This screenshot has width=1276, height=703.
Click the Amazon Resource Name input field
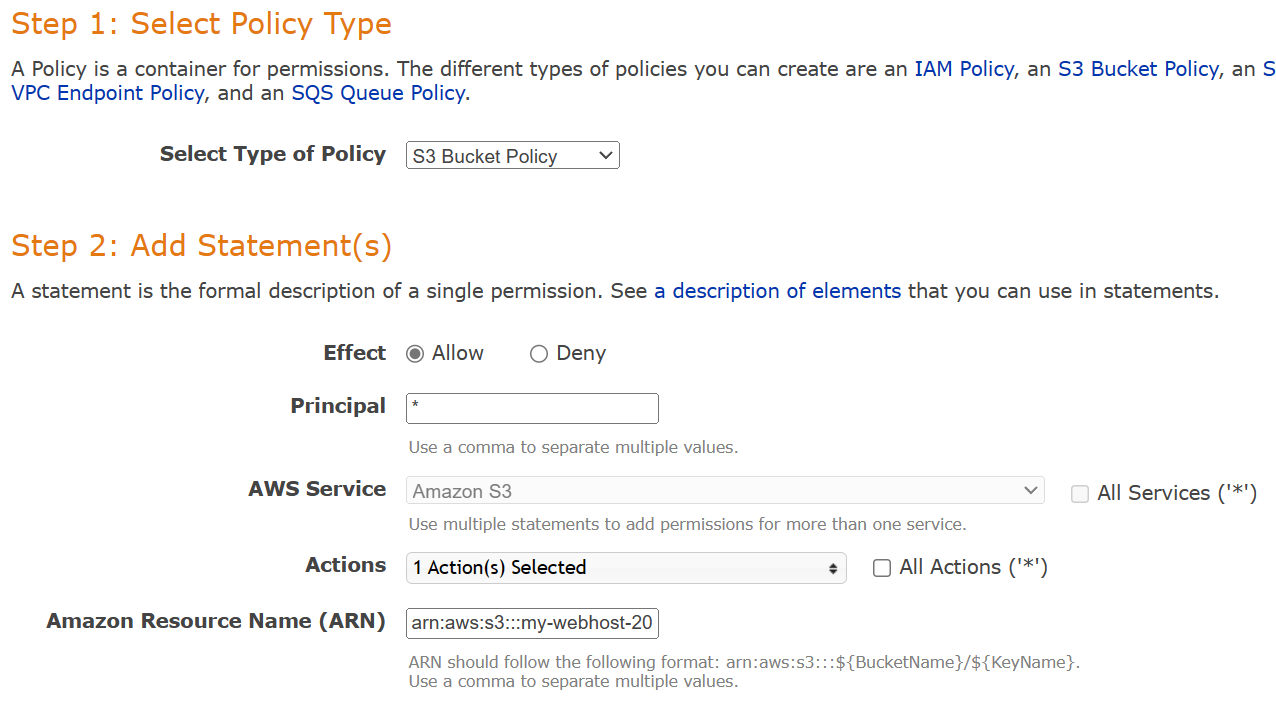[x=532, y=624]
